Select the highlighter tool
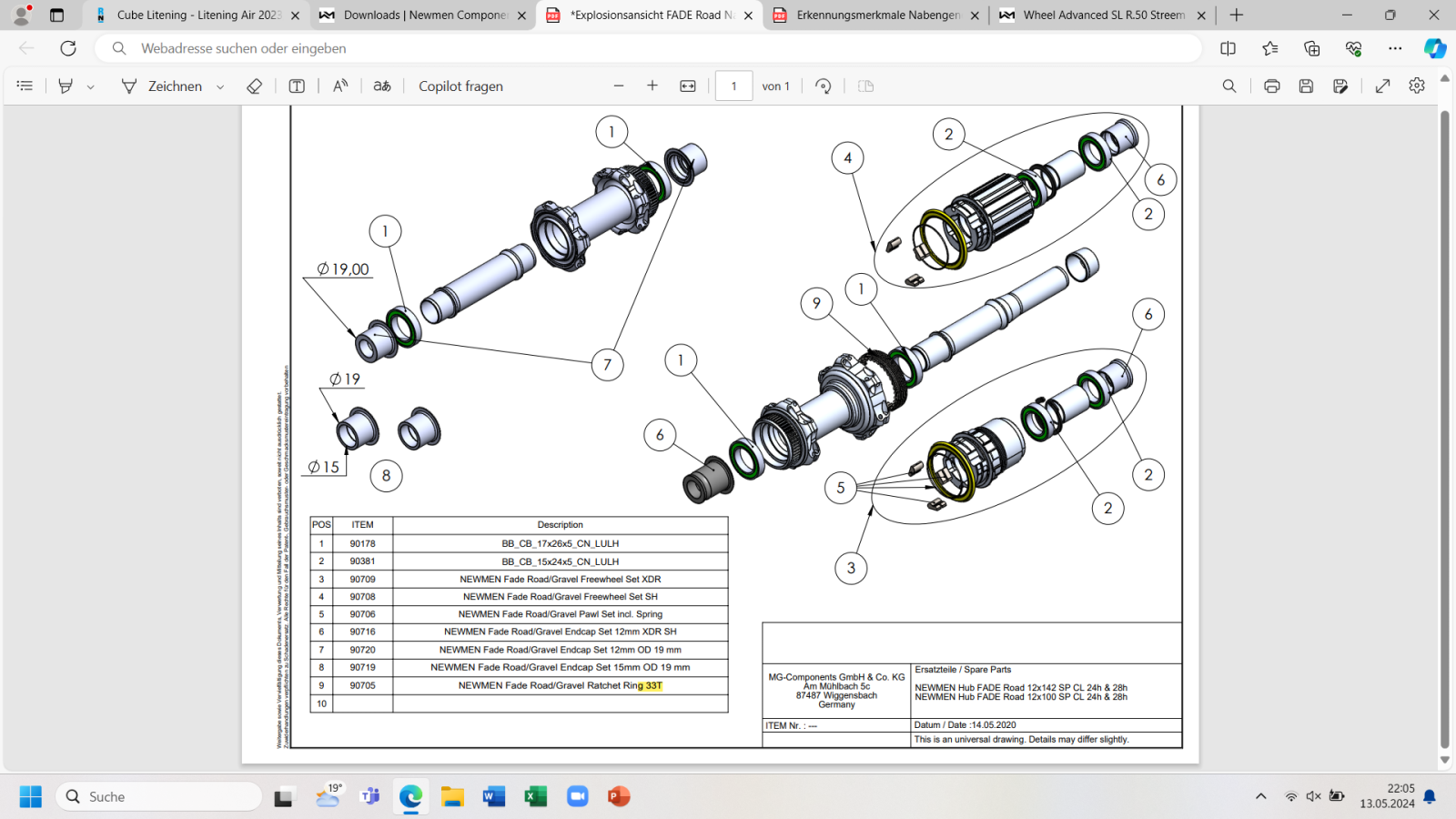 coord(66,86)
